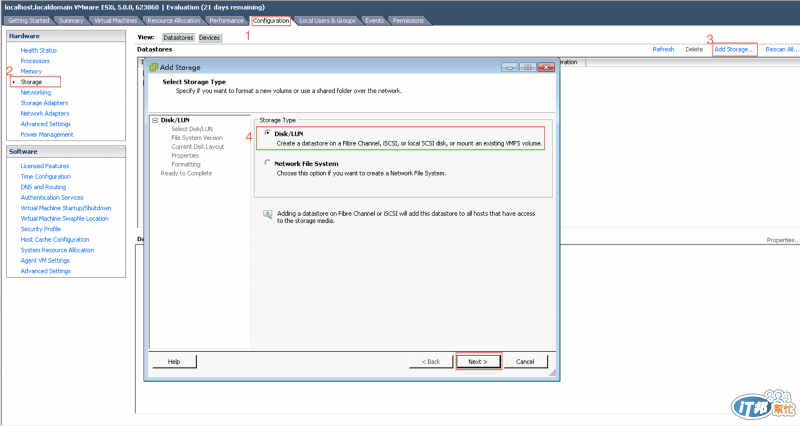Open the Virtual Machines tab
800x426 pixels.
[x=116, y=20]
